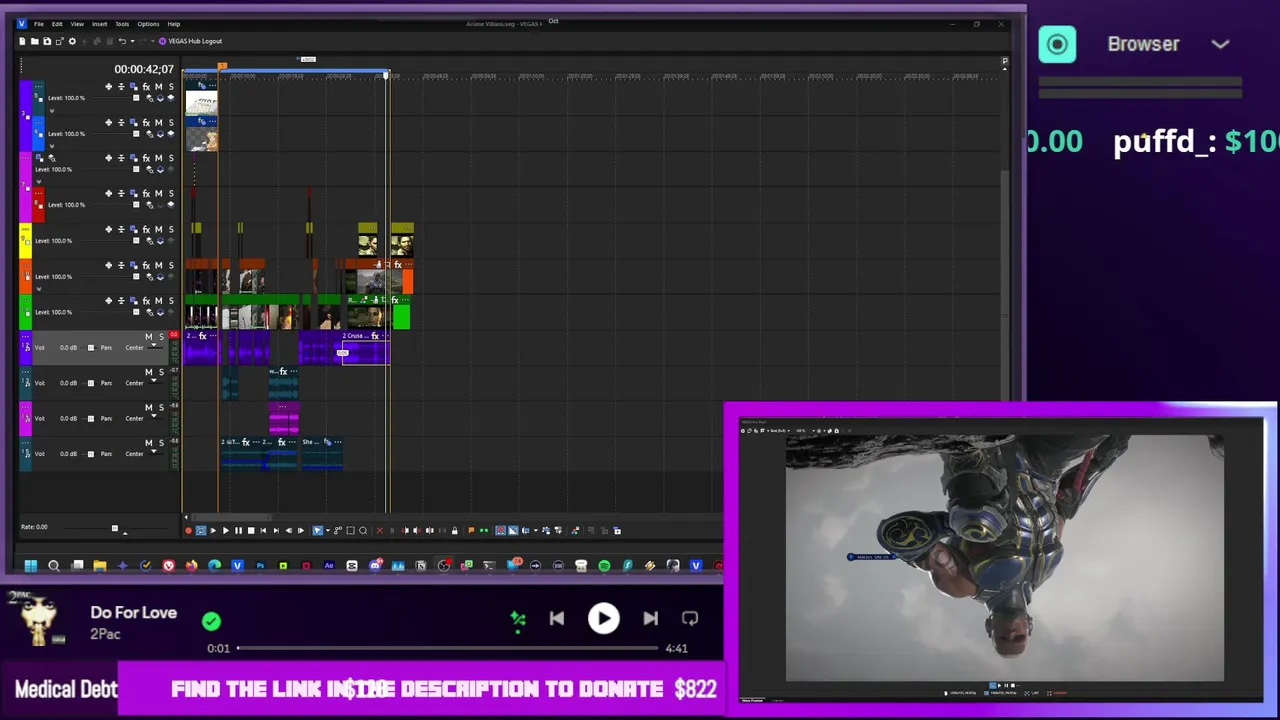Open the Undo history dropdown arrow

click(133, 41)
